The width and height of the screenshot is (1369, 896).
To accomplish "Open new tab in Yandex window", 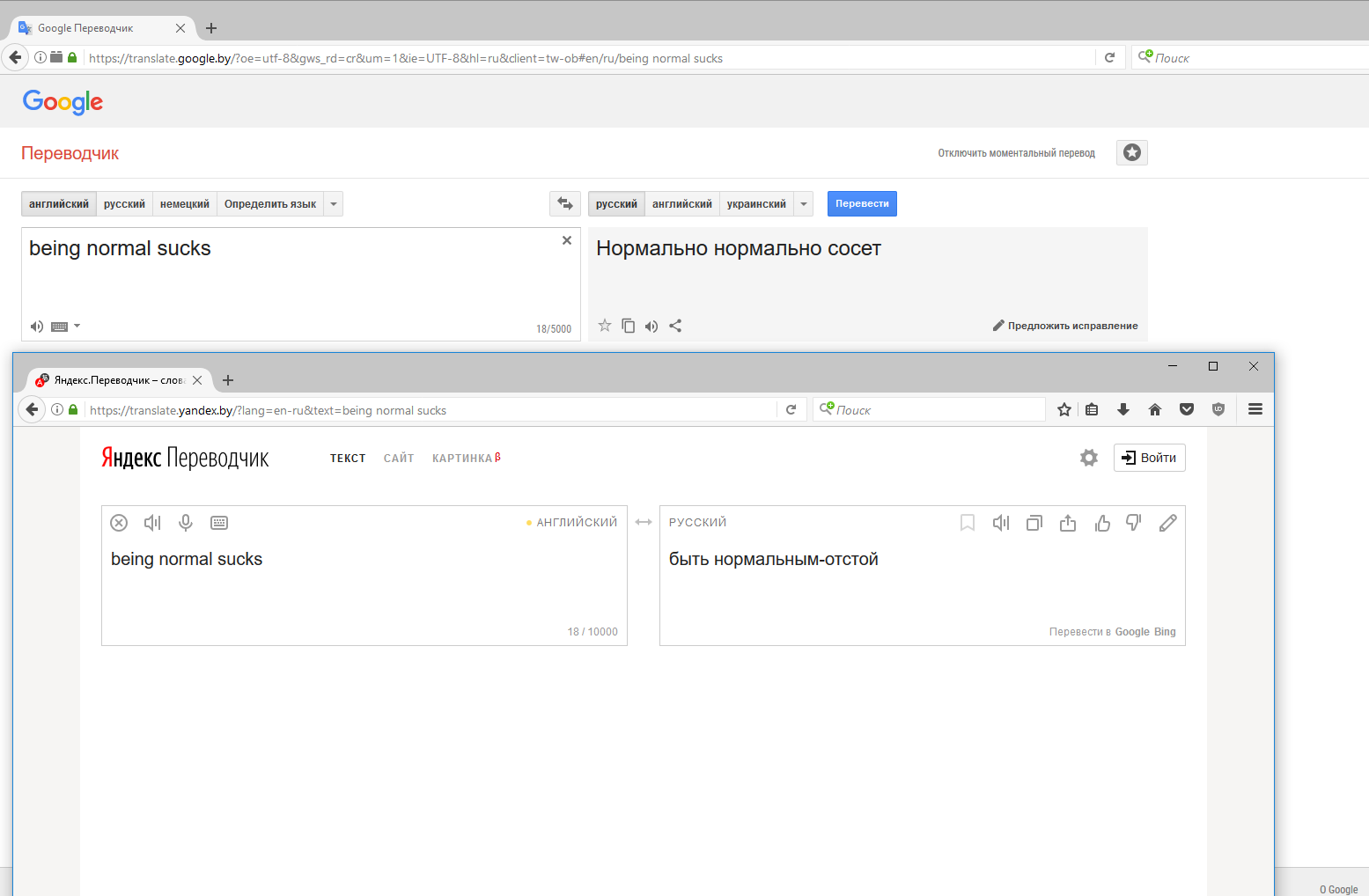I will tap(228, 380).
